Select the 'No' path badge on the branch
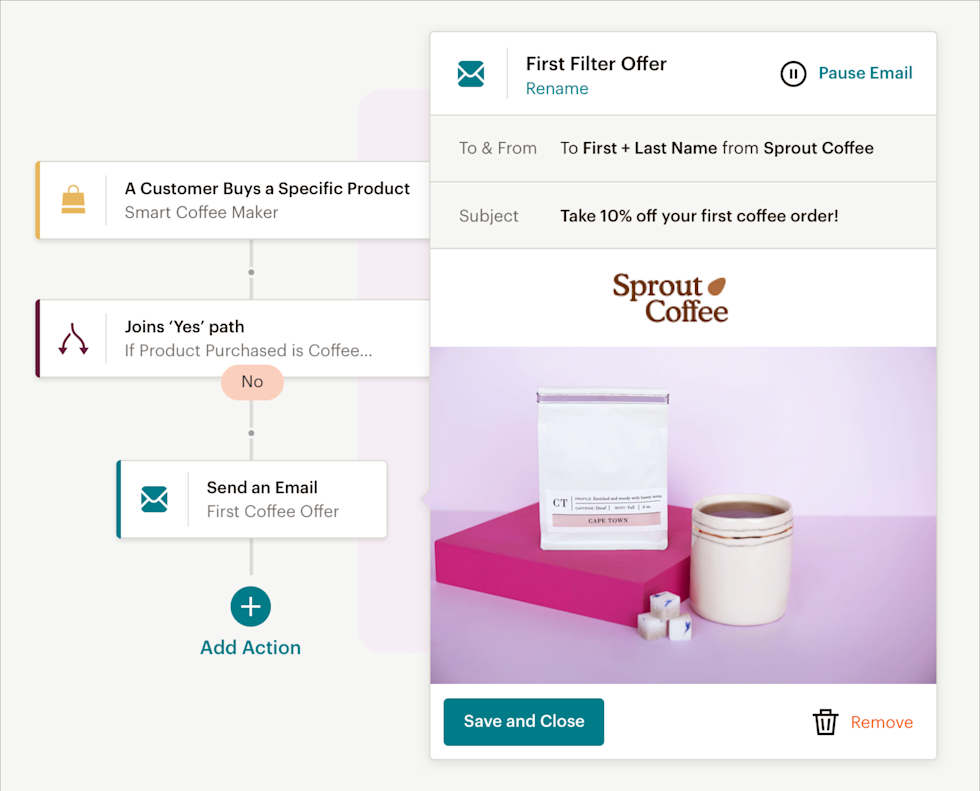The image size is (980, 791). click(252, 382)
